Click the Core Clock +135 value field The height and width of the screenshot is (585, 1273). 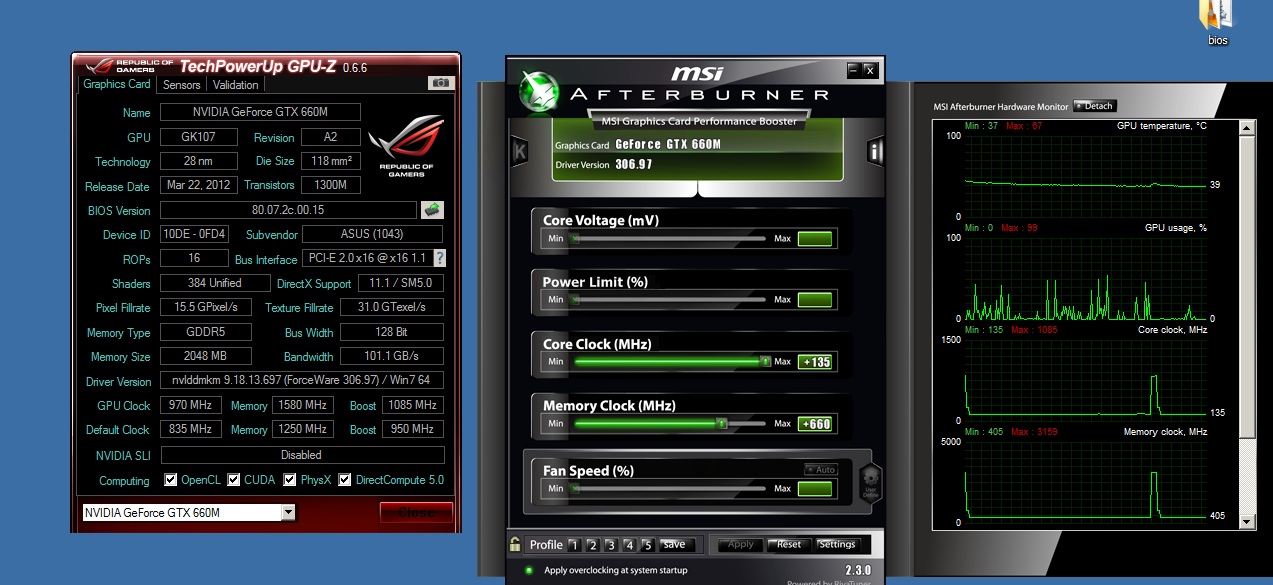(815, 362)
